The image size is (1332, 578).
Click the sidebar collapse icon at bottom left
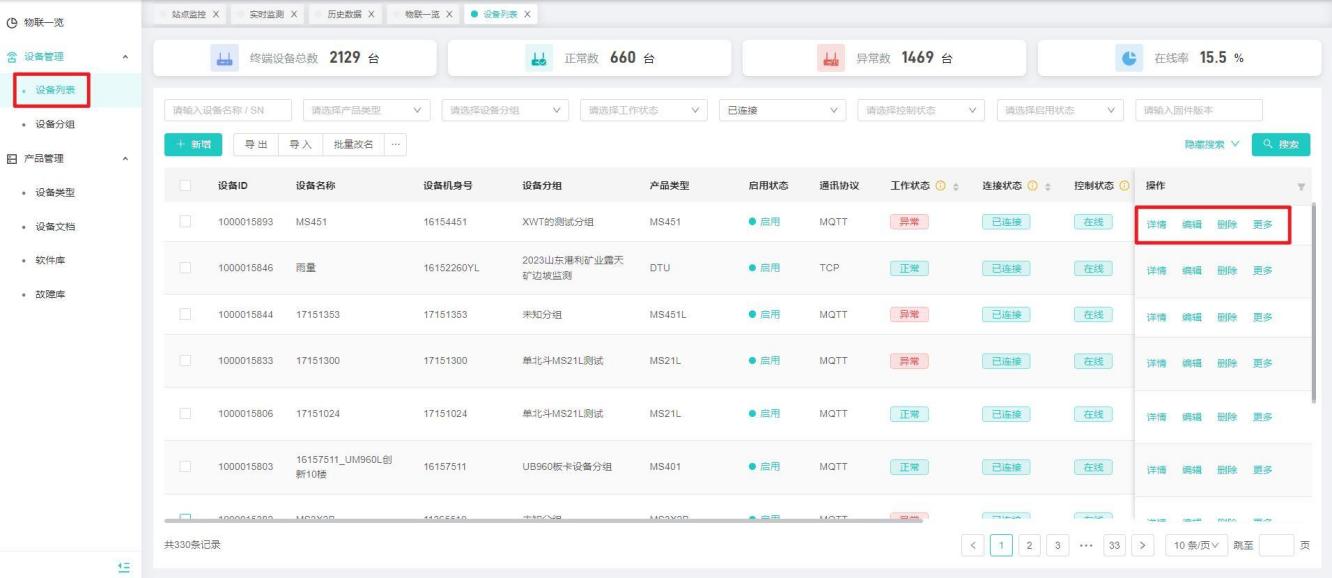click(124, 566)
